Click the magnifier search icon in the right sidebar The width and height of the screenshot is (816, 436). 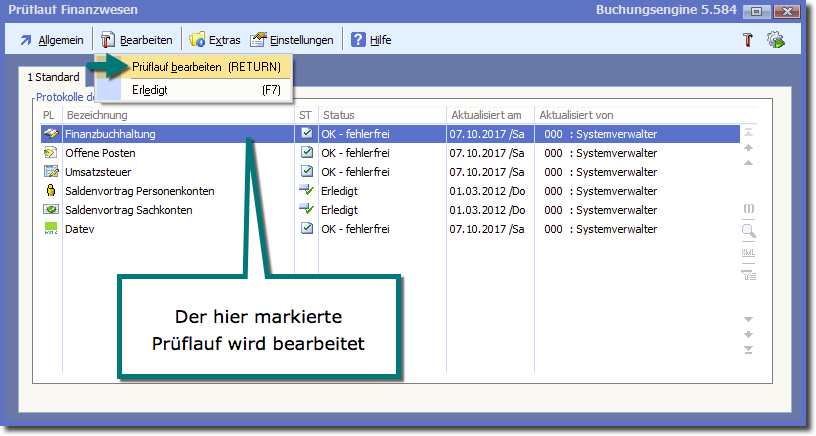pyautogui.click(x=748, y=231)
